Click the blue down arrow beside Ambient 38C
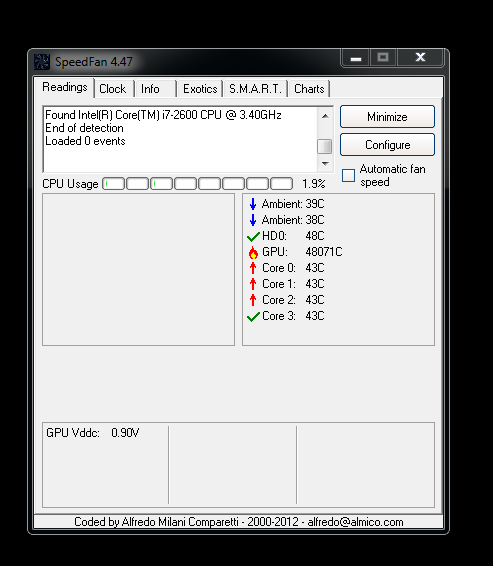 253,220
